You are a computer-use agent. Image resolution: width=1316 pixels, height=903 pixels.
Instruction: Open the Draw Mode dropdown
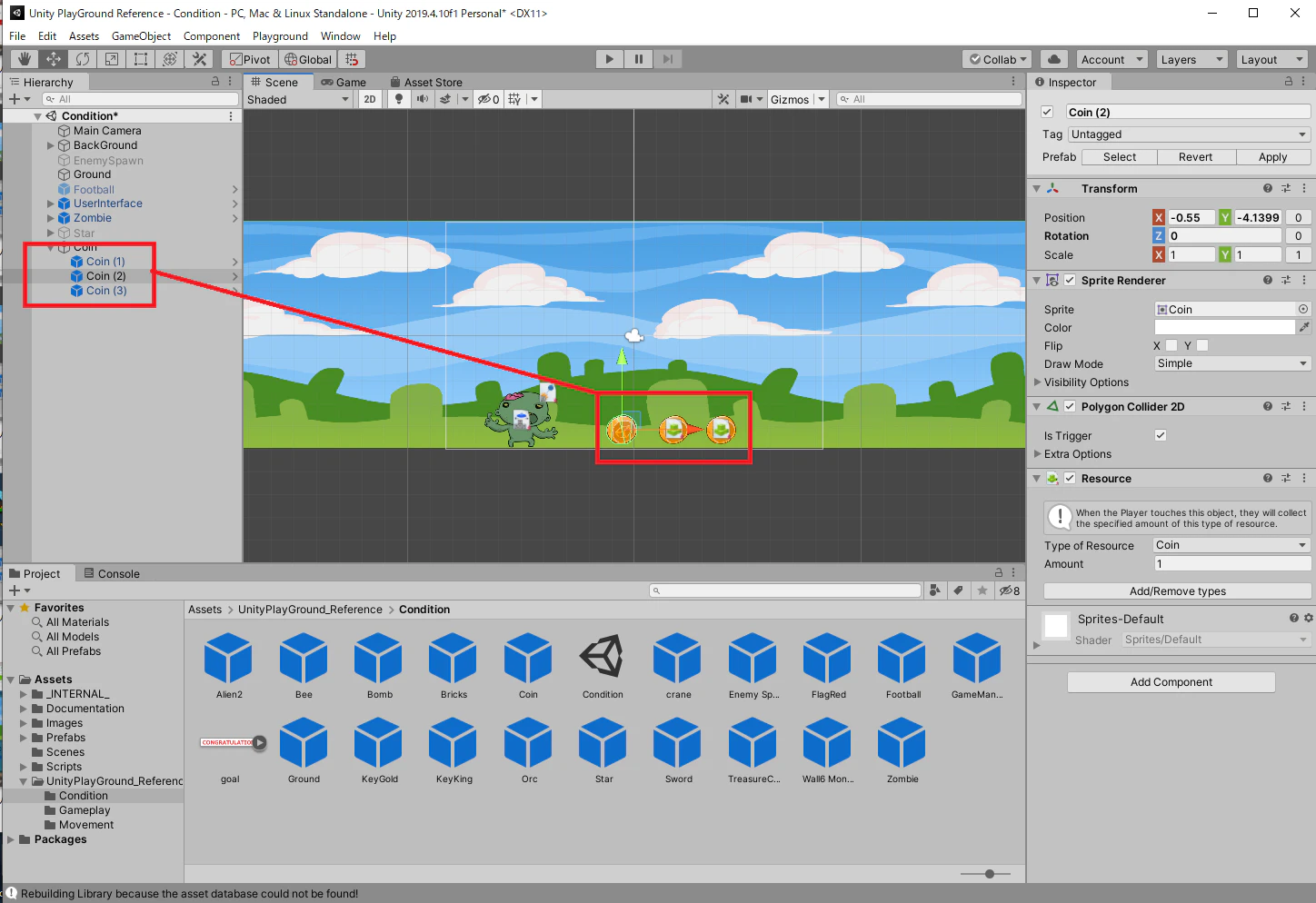[x=1232, y=363]
